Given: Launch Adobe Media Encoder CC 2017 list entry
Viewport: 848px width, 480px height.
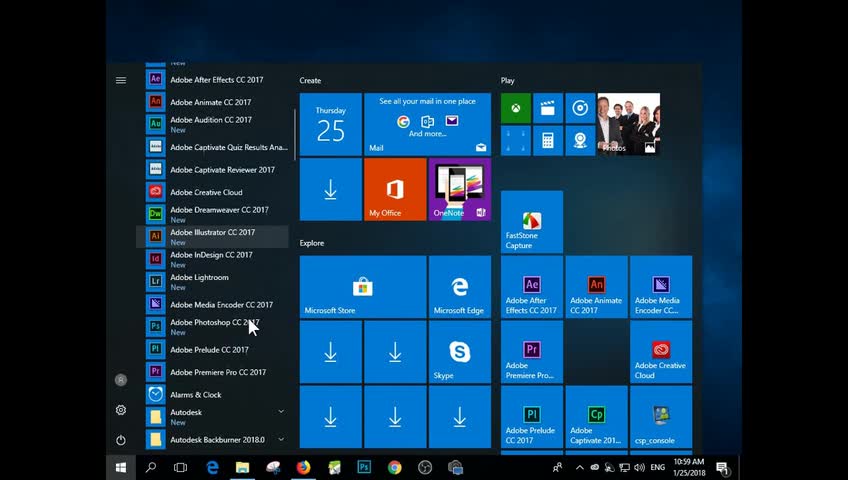Looking at the screenshot, I should 212,304.
